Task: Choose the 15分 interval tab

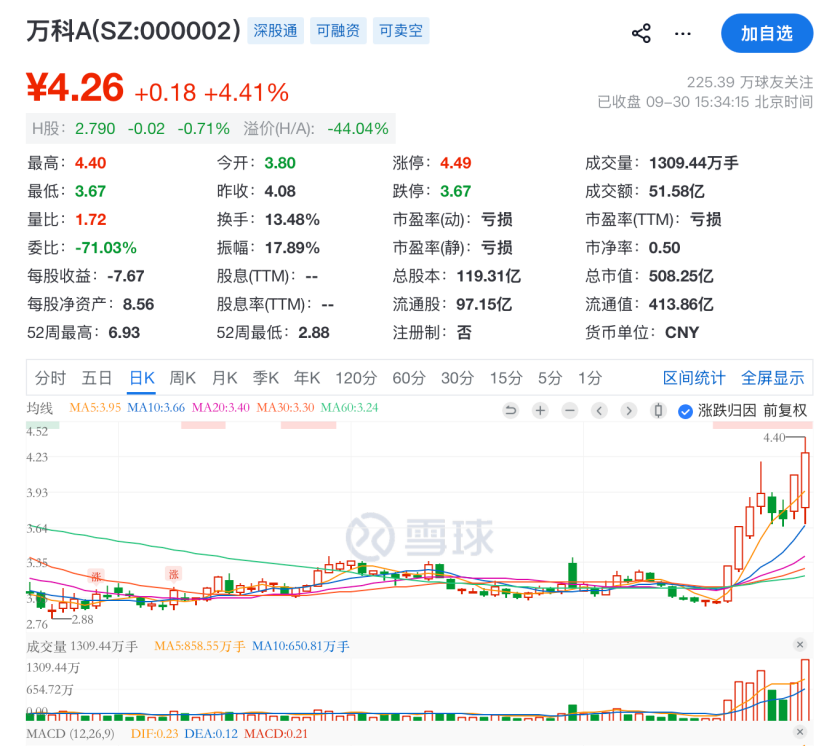Action: [506, 378]
